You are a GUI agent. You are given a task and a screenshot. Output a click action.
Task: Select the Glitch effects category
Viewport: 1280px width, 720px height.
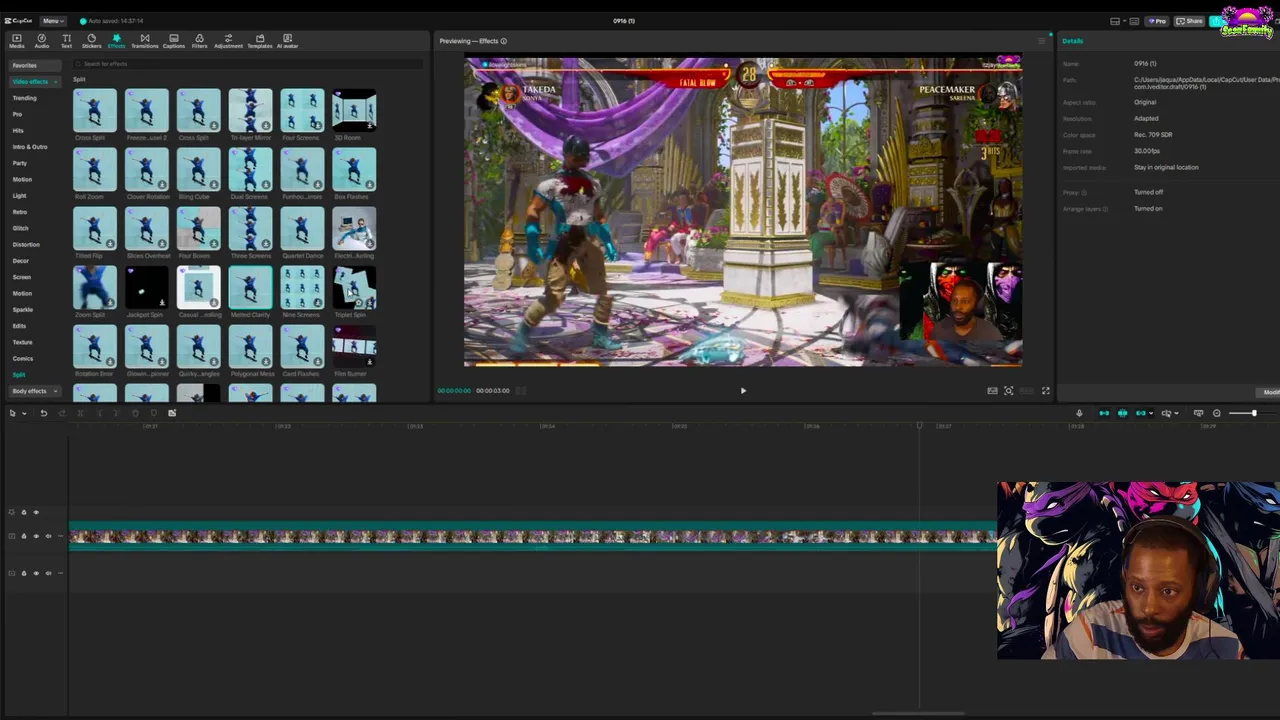click(x=20, y=228)
